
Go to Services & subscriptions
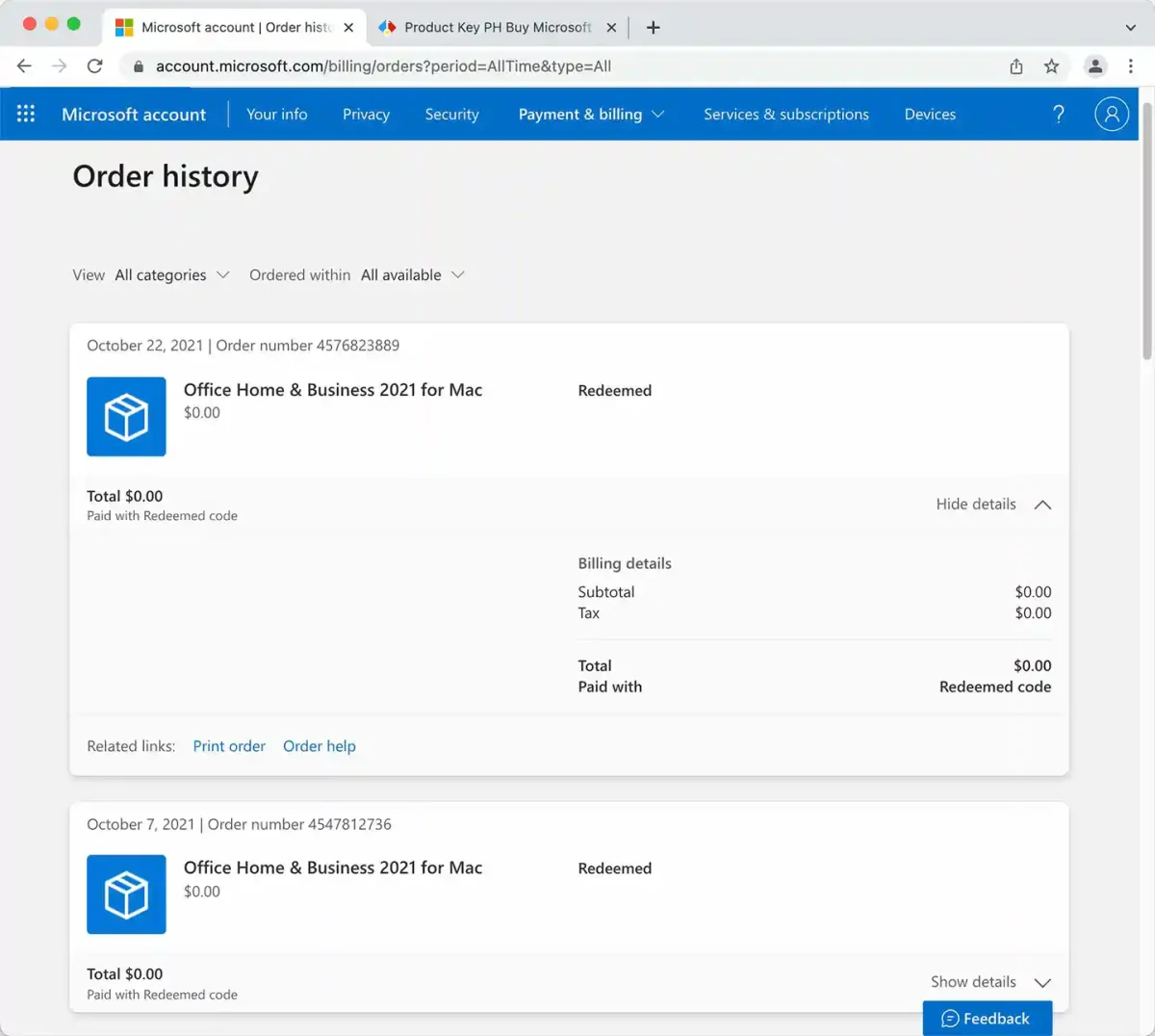click(785, 114)
